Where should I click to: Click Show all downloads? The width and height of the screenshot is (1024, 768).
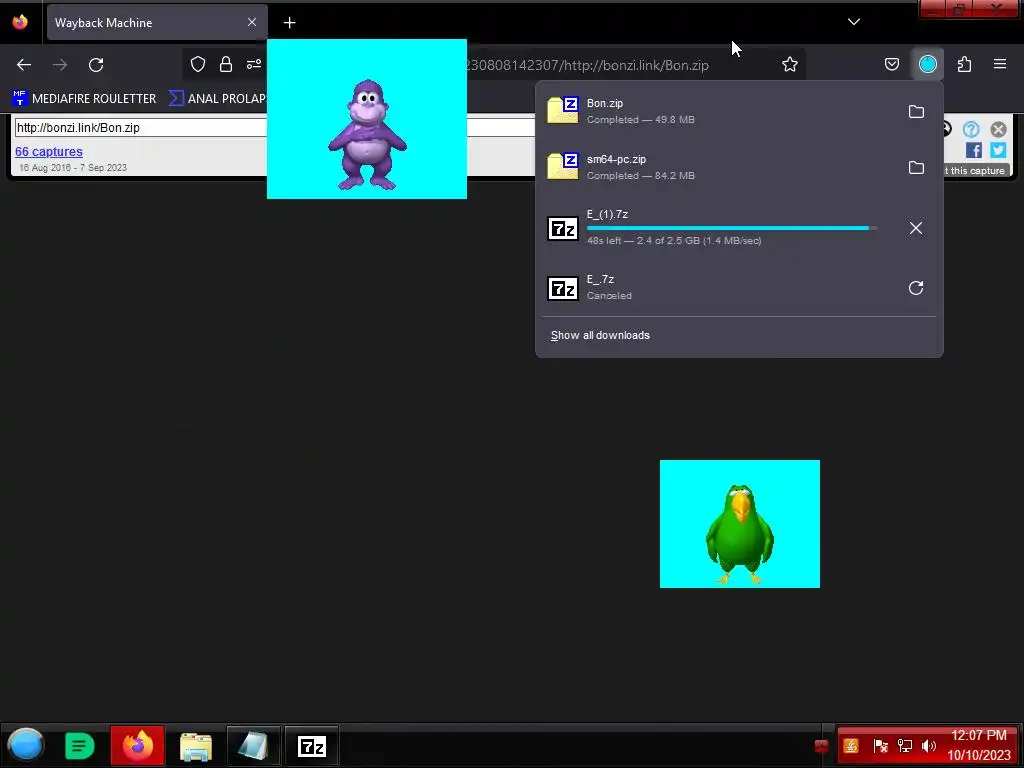(600, 336)
